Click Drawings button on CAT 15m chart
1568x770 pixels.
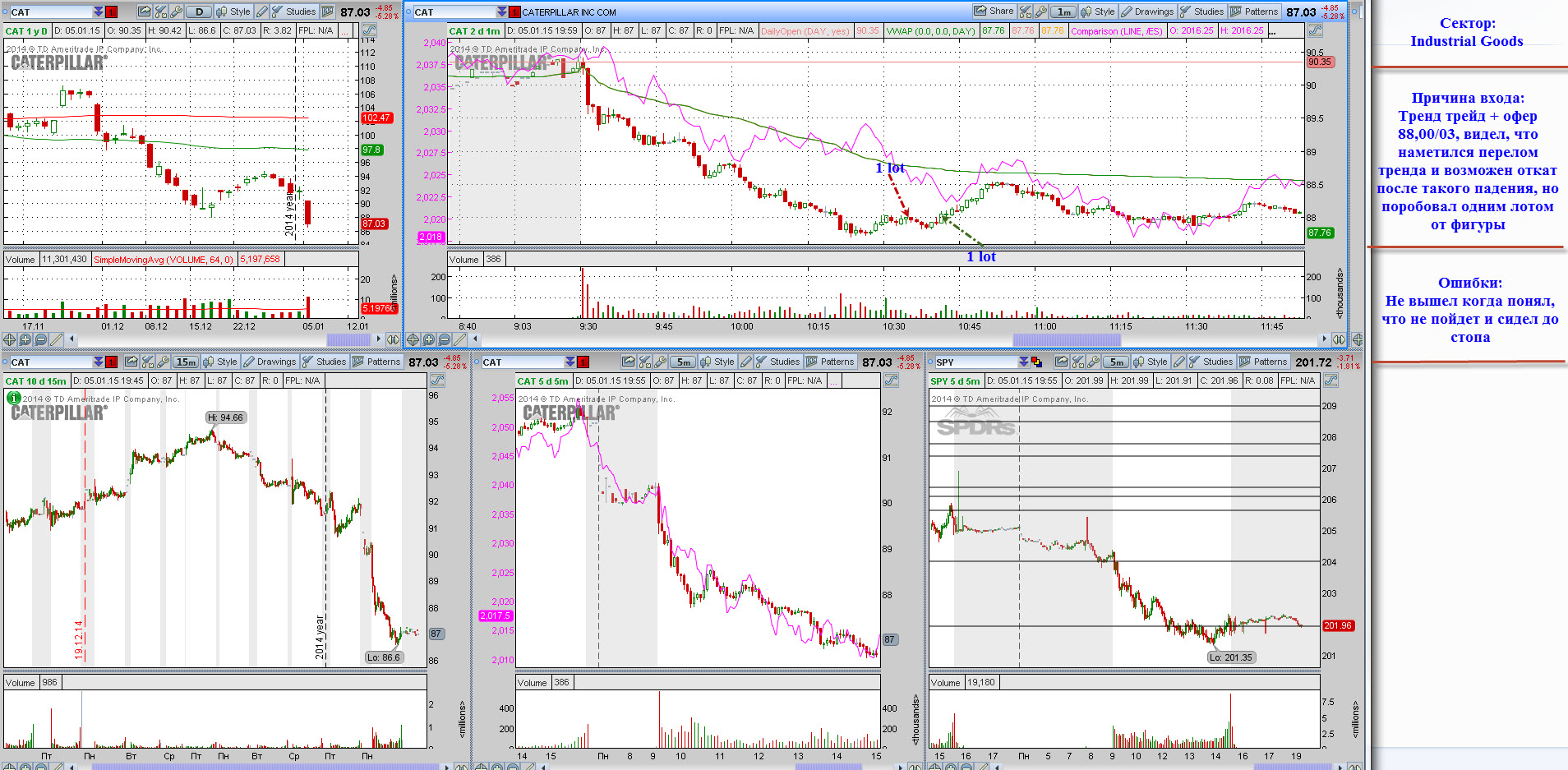(270, 362)
